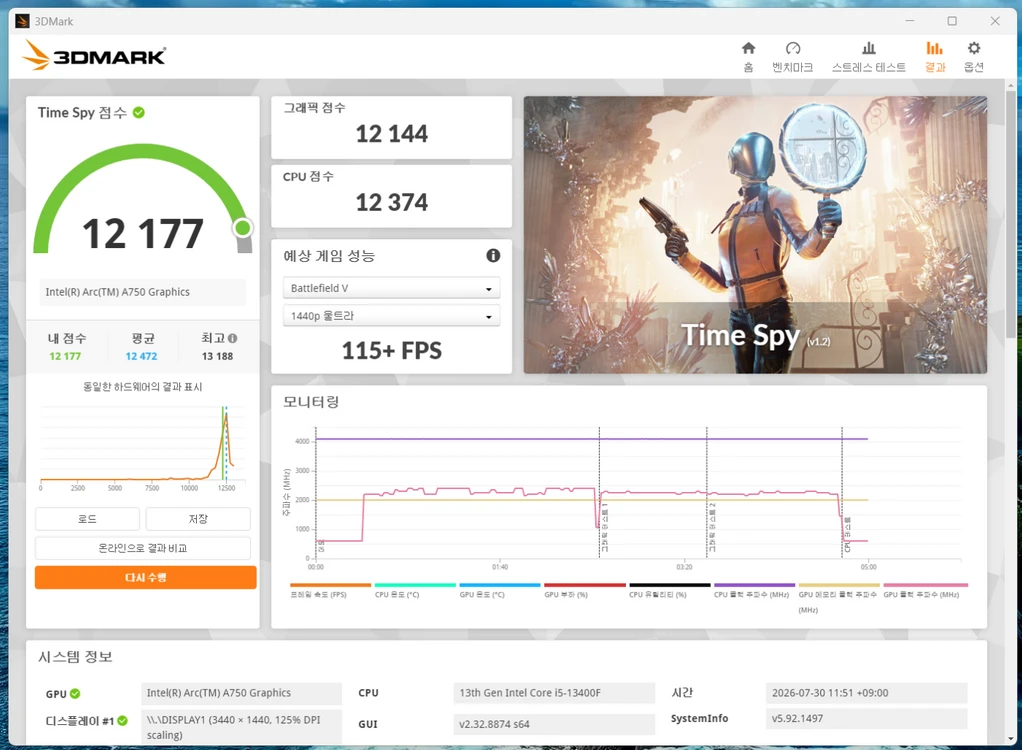This screenshot has width=1022, height=750.
Task: Click the 3DMark app icon in the title bar
Action: pos(22,21)
